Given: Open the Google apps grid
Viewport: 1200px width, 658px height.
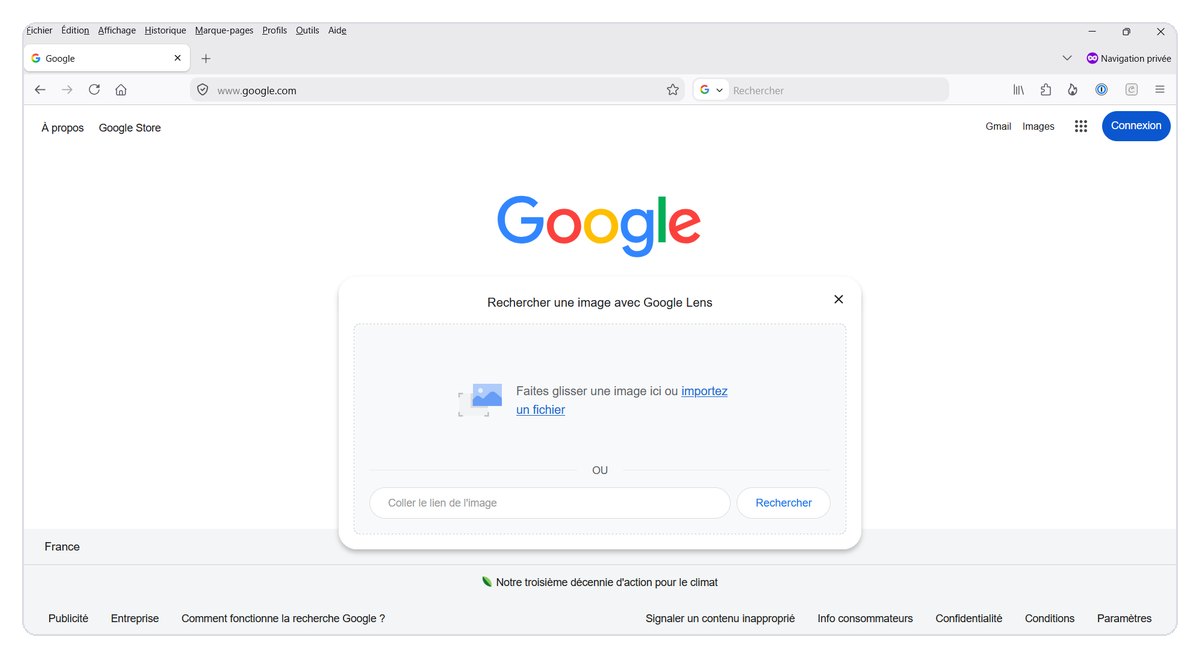Looking at the screenshot, I should 1081,126.
